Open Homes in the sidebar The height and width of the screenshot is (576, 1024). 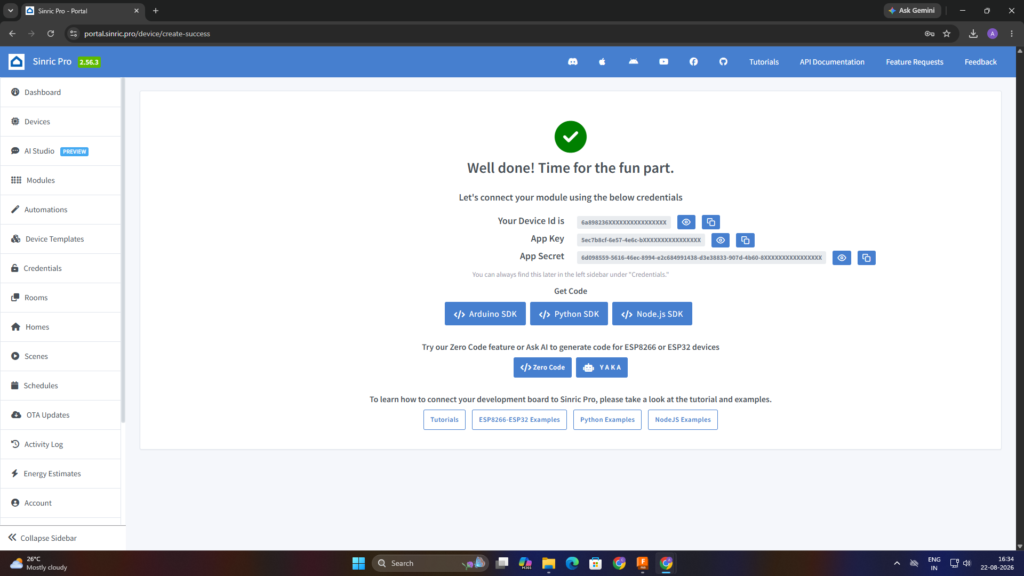tap(61, 327)
